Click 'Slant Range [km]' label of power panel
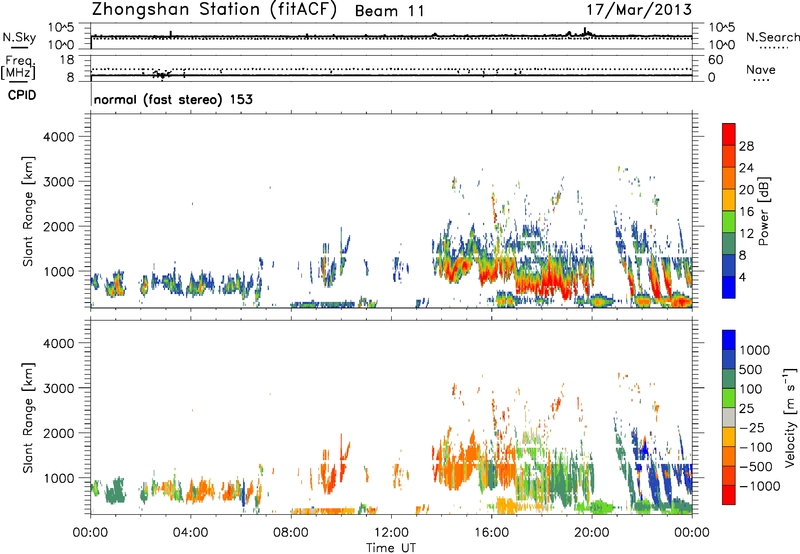The width and height of the screenshot is (800, 554). pos(27,211)
